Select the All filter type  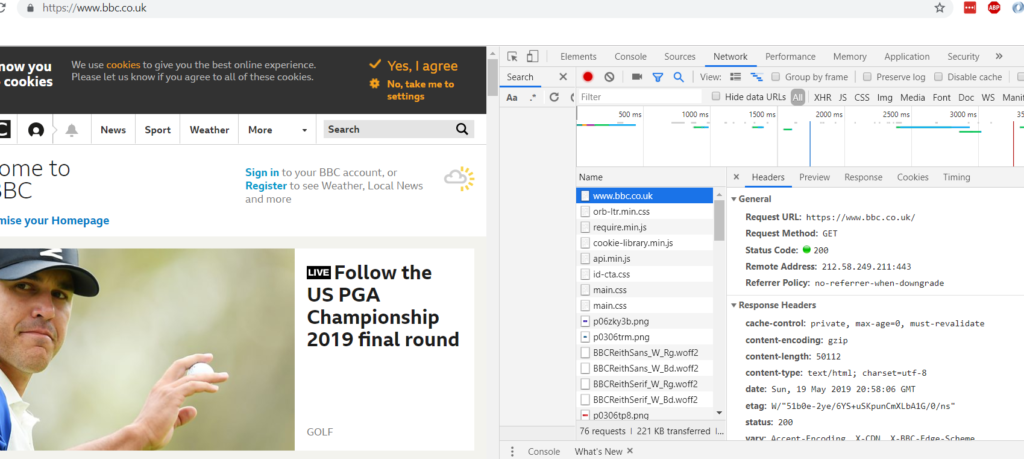pos(797,97)
